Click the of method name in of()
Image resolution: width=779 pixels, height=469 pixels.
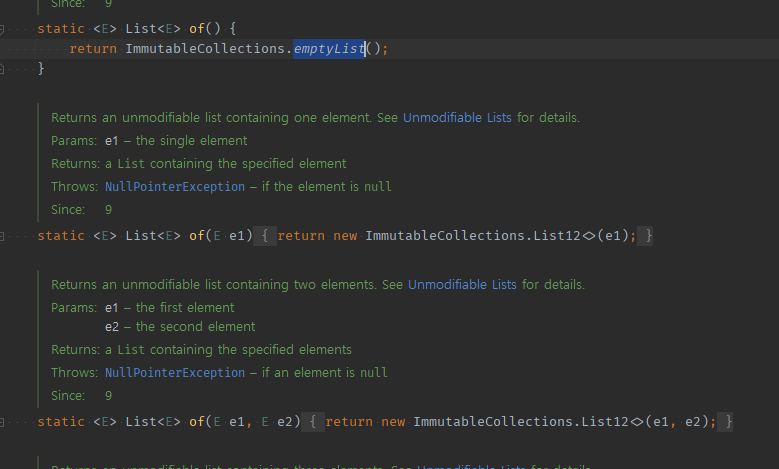click(x=197, y=28)
